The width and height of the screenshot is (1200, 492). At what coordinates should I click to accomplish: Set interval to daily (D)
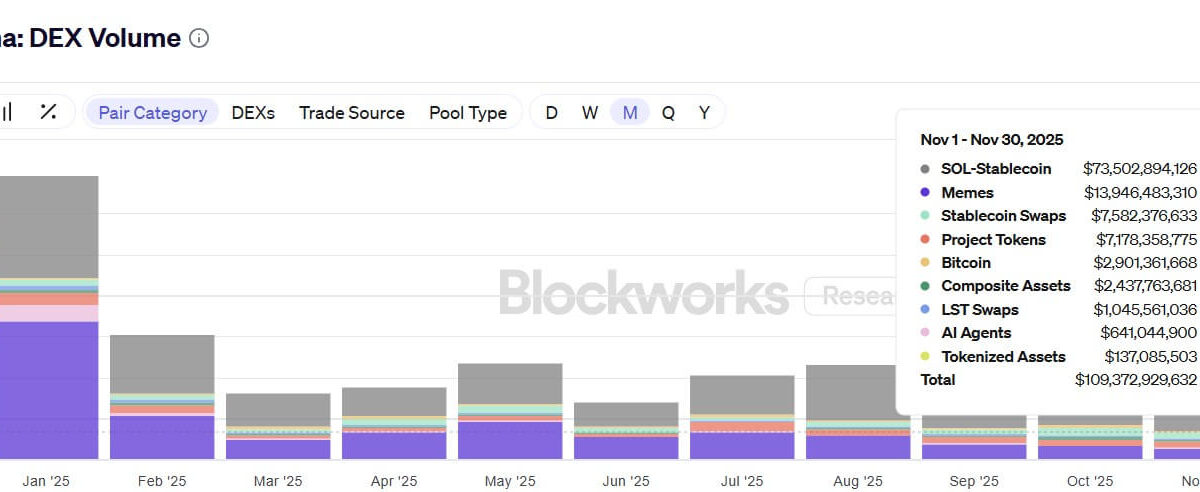tap(551, 113)
